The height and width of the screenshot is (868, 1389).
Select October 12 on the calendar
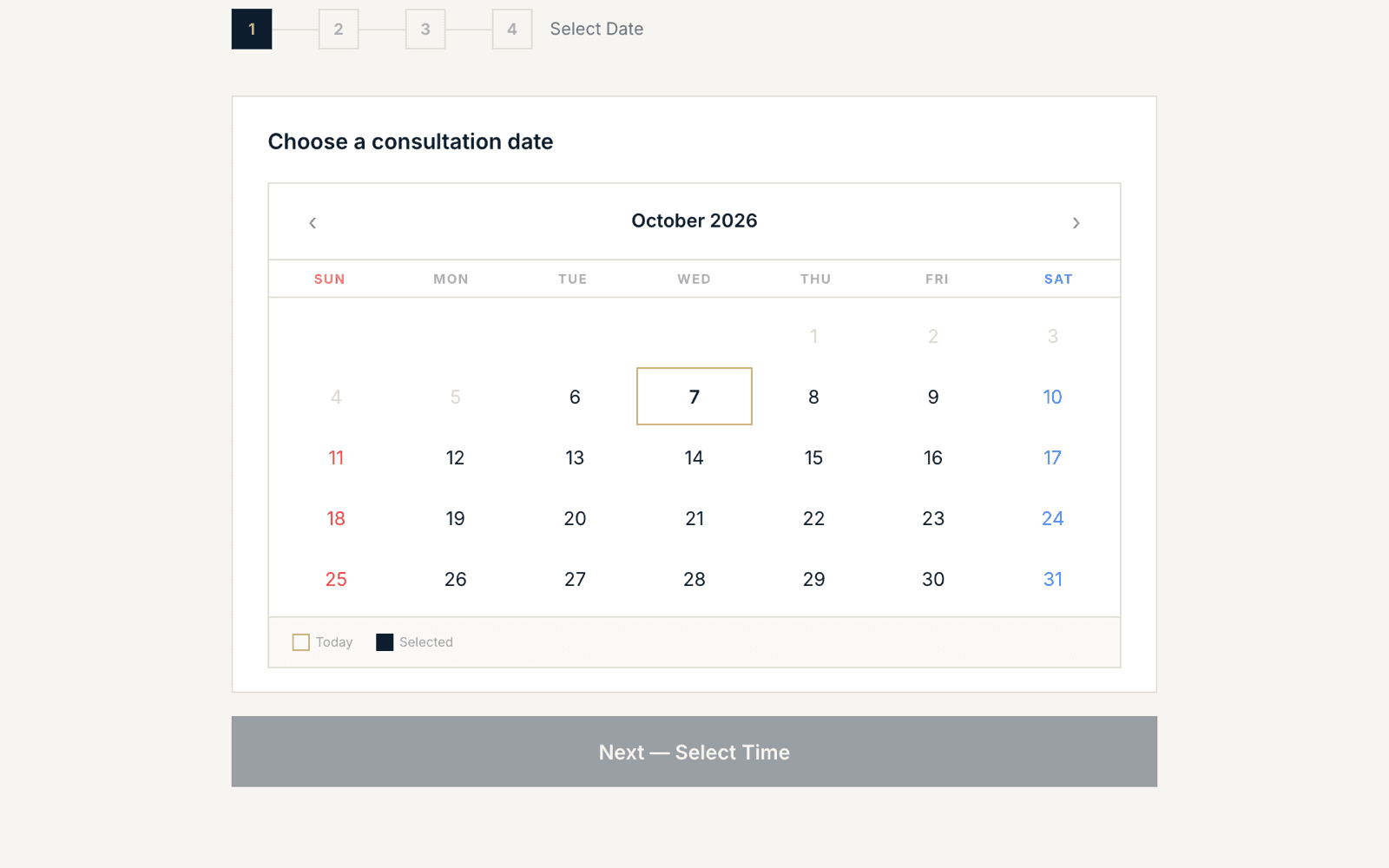tap(455, 457)
